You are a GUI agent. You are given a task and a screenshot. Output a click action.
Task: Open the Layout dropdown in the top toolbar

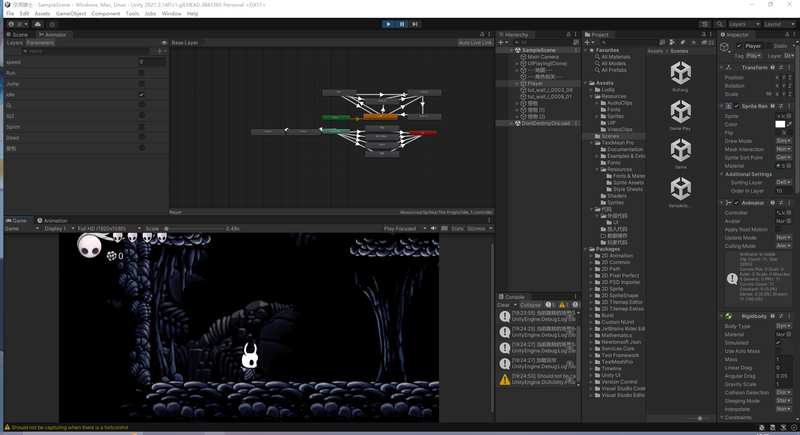779,24
